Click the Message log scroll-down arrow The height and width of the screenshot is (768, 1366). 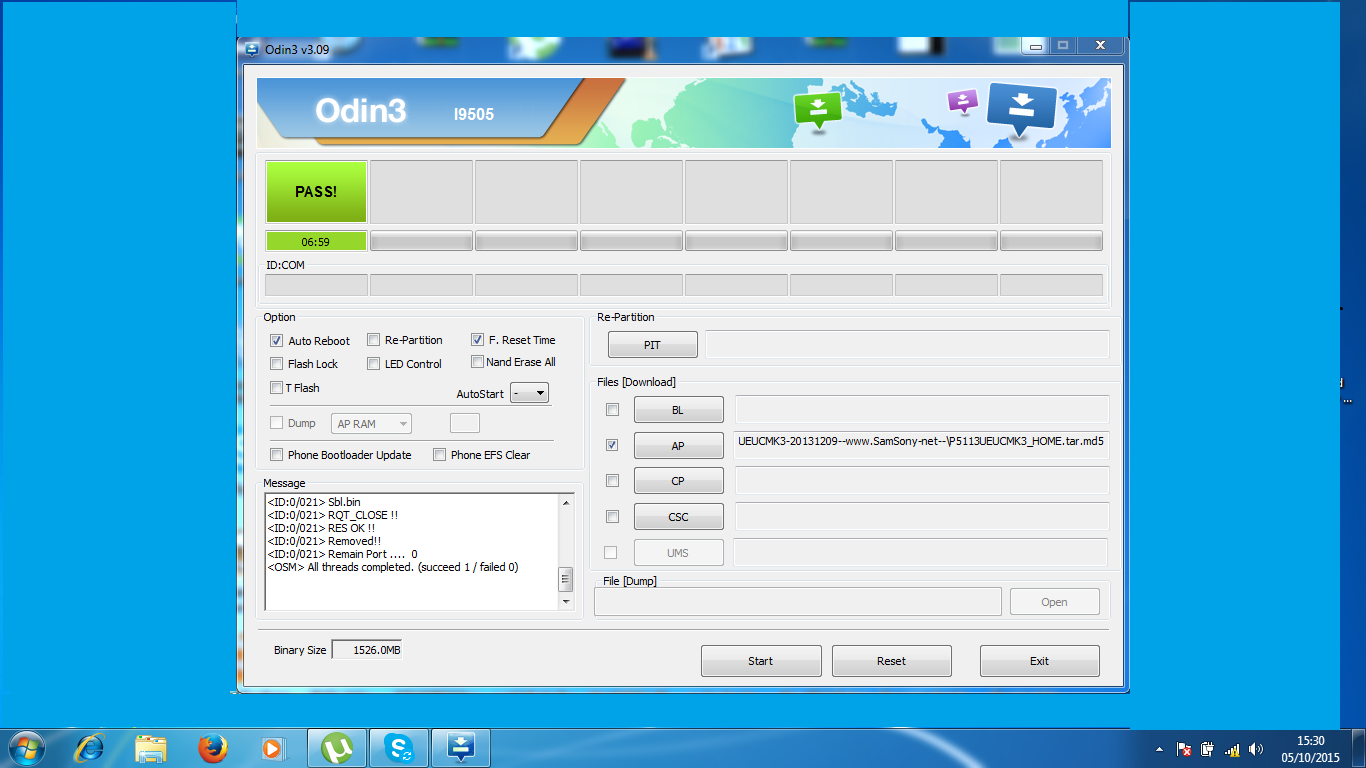[x=566, y=602]
